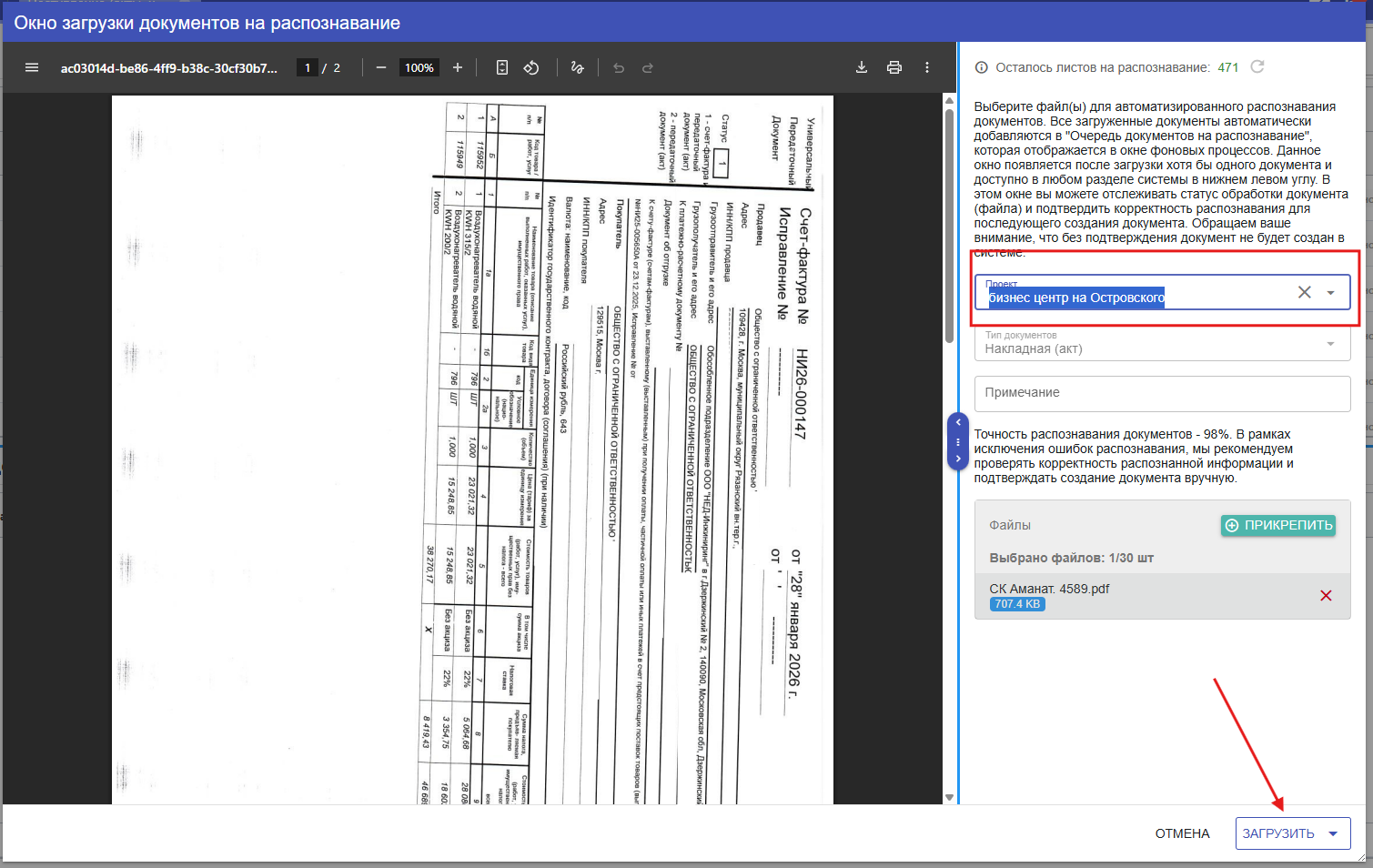Click the fit to page icon

coord(502,68)
